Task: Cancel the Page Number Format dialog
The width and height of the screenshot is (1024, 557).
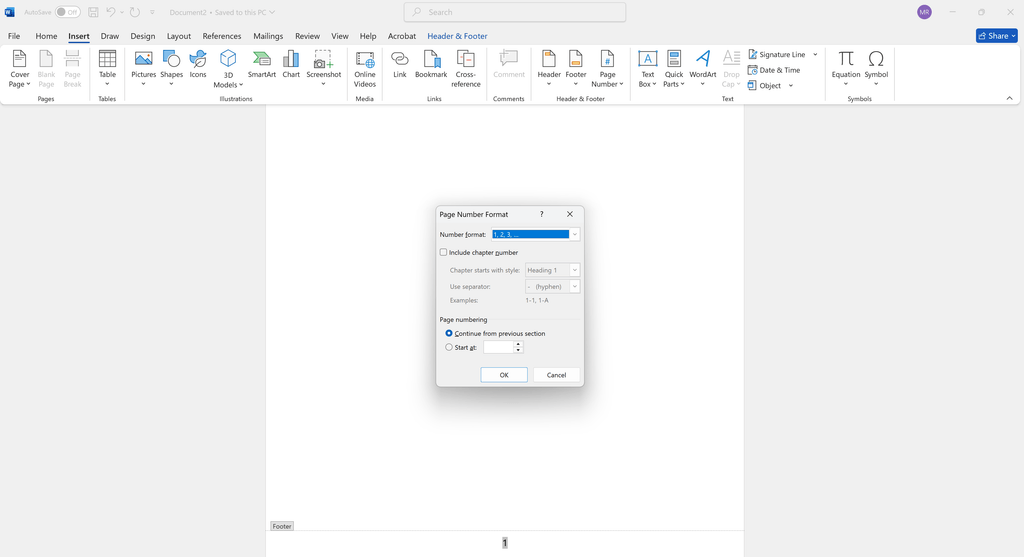Action: 556,375
